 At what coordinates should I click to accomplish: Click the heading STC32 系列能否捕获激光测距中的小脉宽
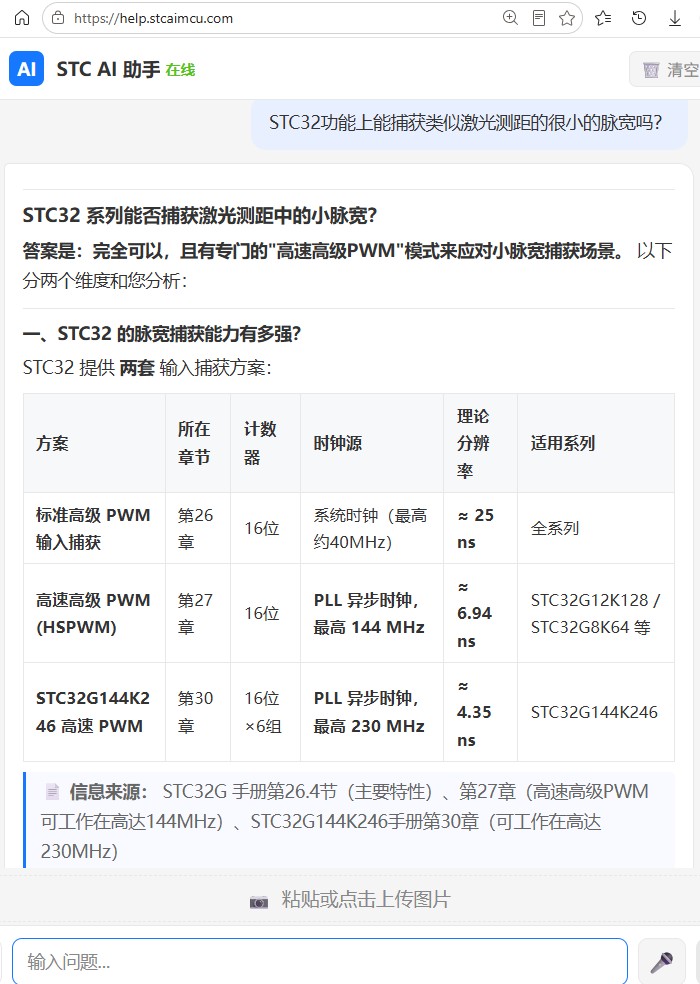pos(200,215)
